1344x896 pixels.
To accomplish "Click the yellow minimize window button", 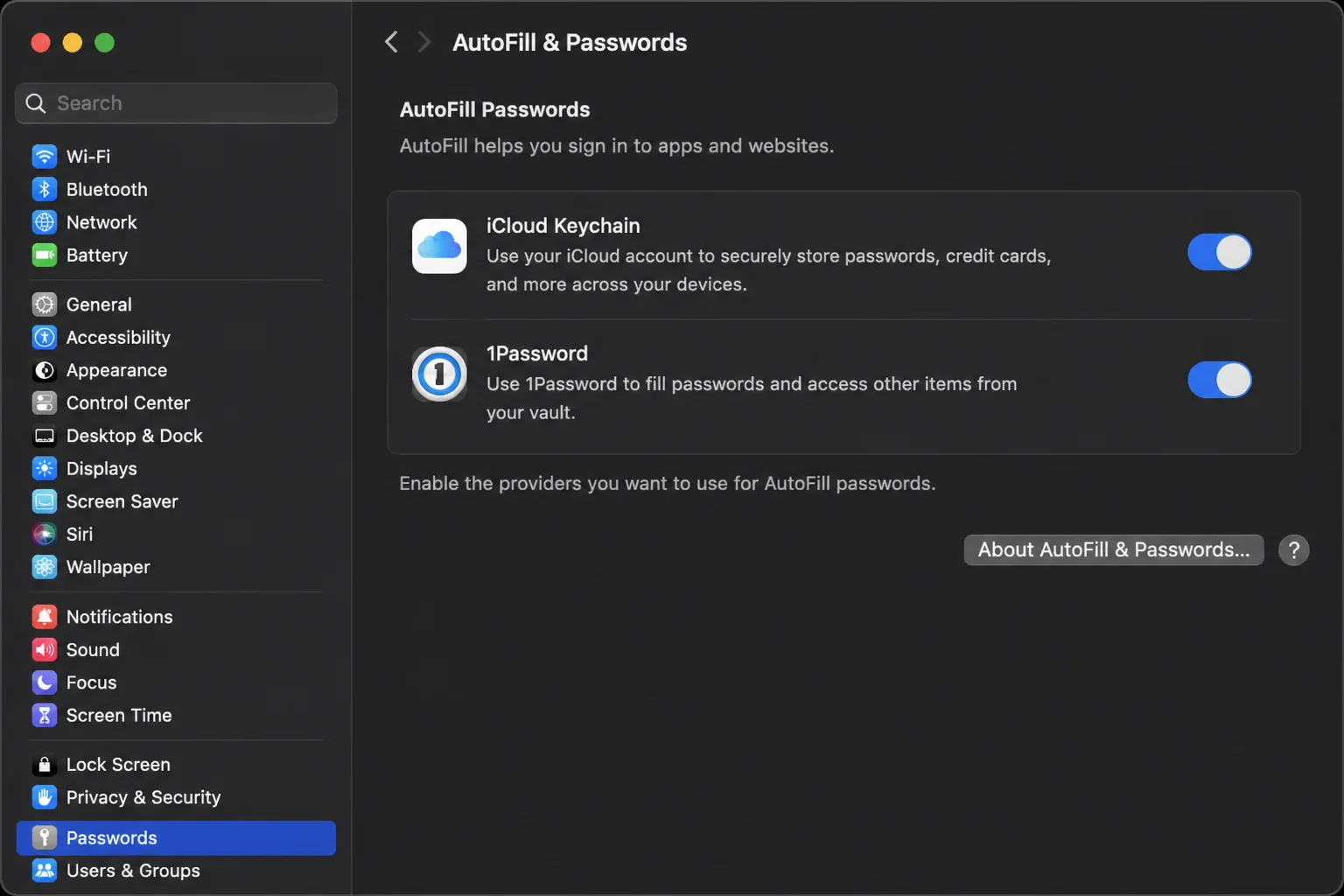I will (x=73, y=42).
